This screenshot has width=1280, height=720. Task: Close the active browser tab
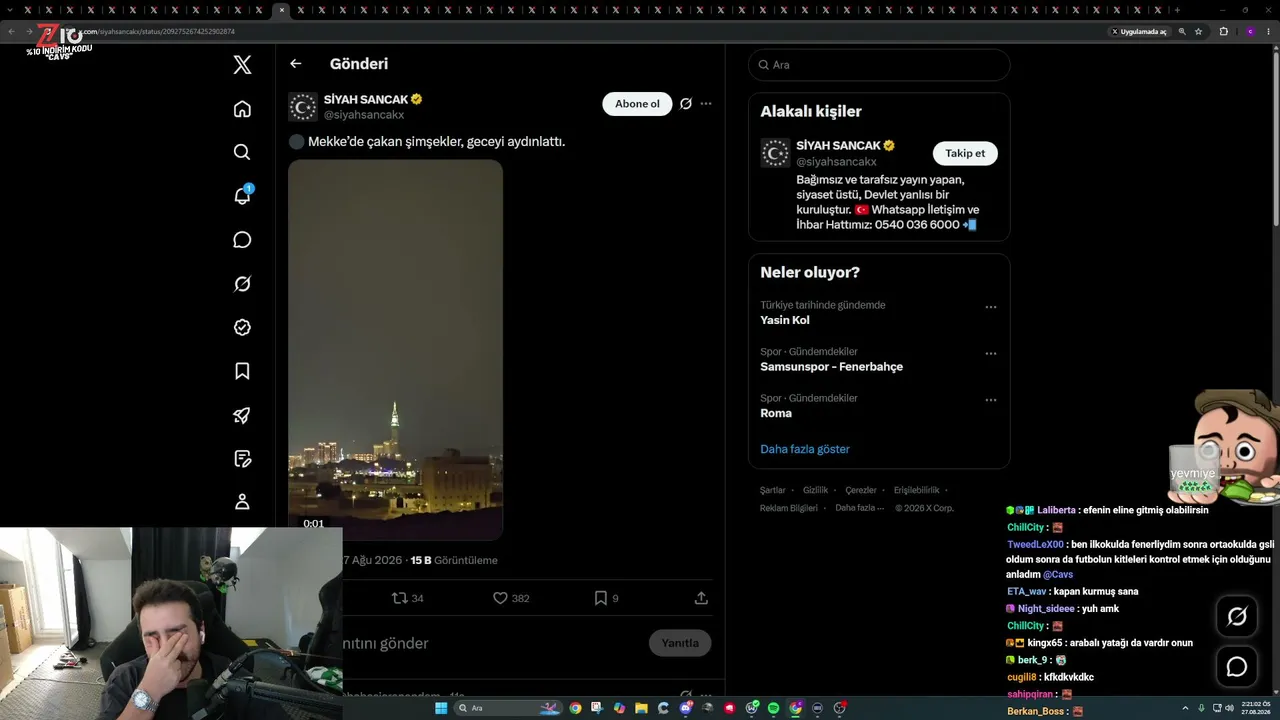tap(281, 10)
